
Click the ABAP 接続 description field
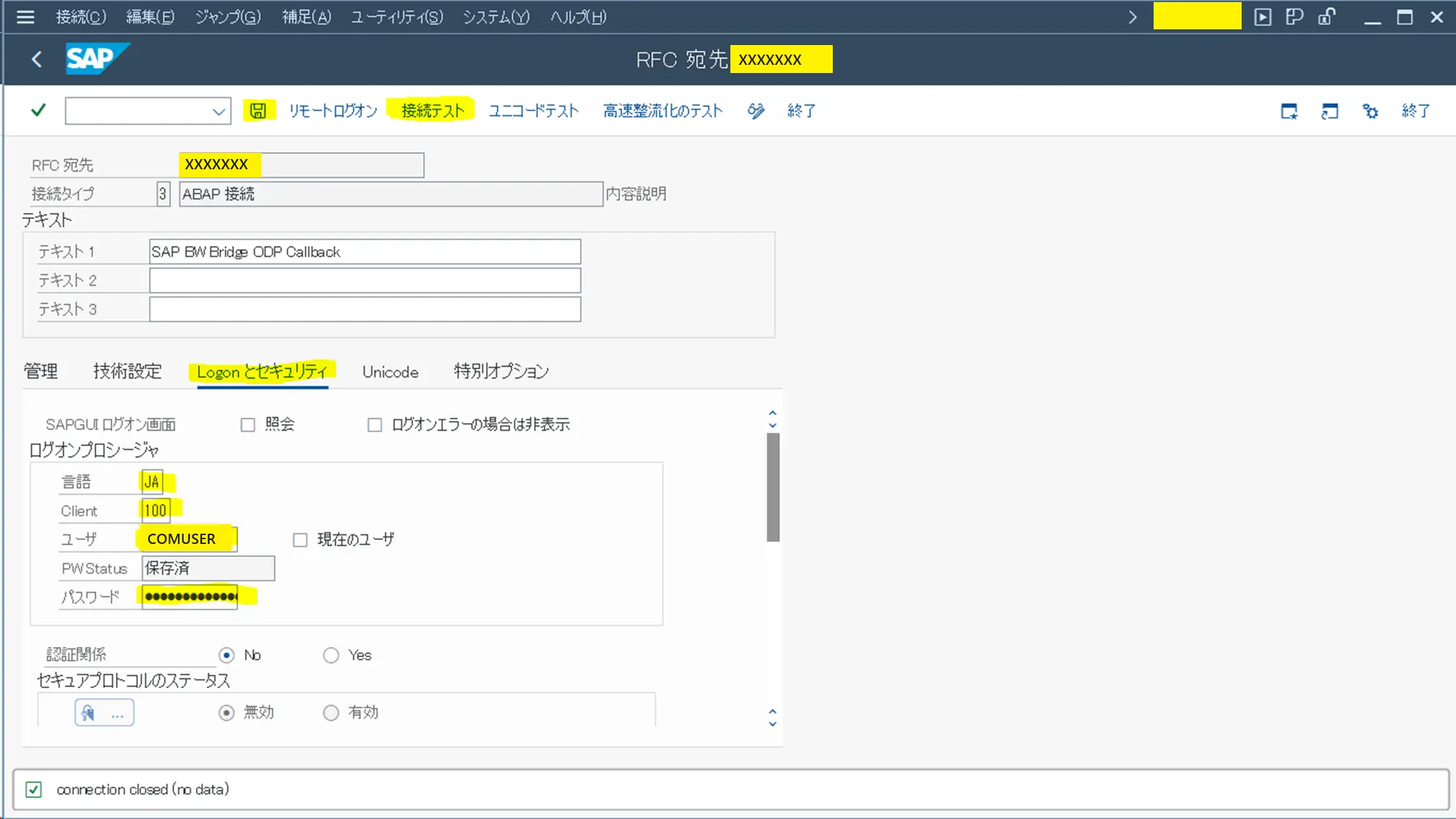[x=391, y=194]
